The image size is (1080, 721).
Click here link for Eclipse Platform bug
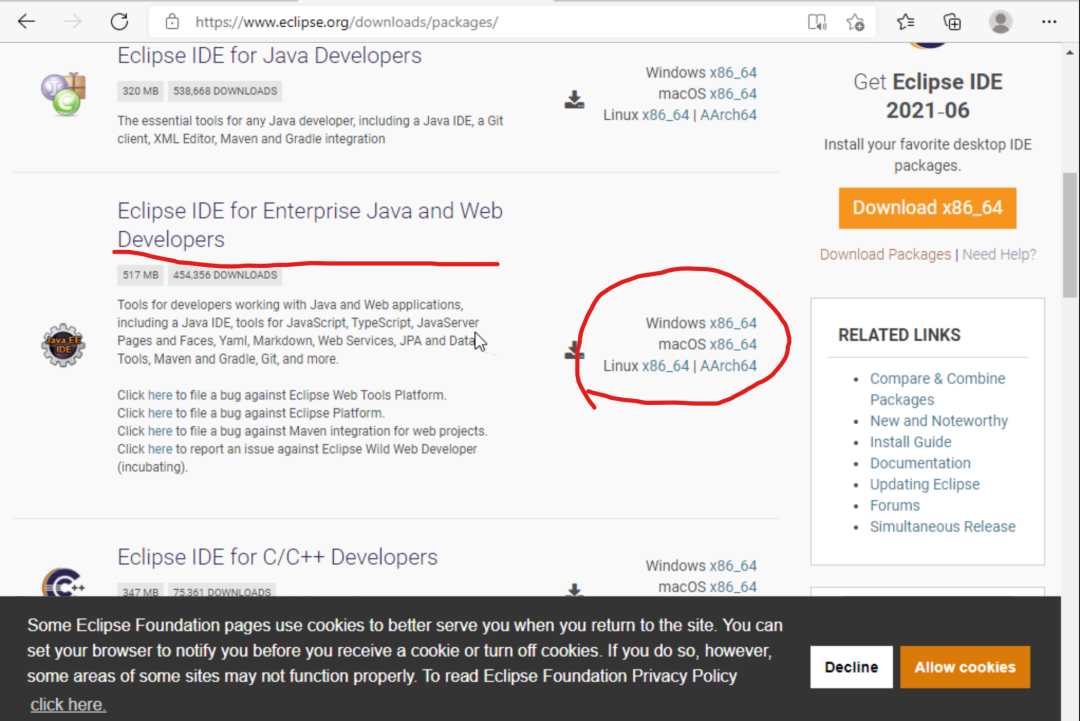[x=160, y=413]
